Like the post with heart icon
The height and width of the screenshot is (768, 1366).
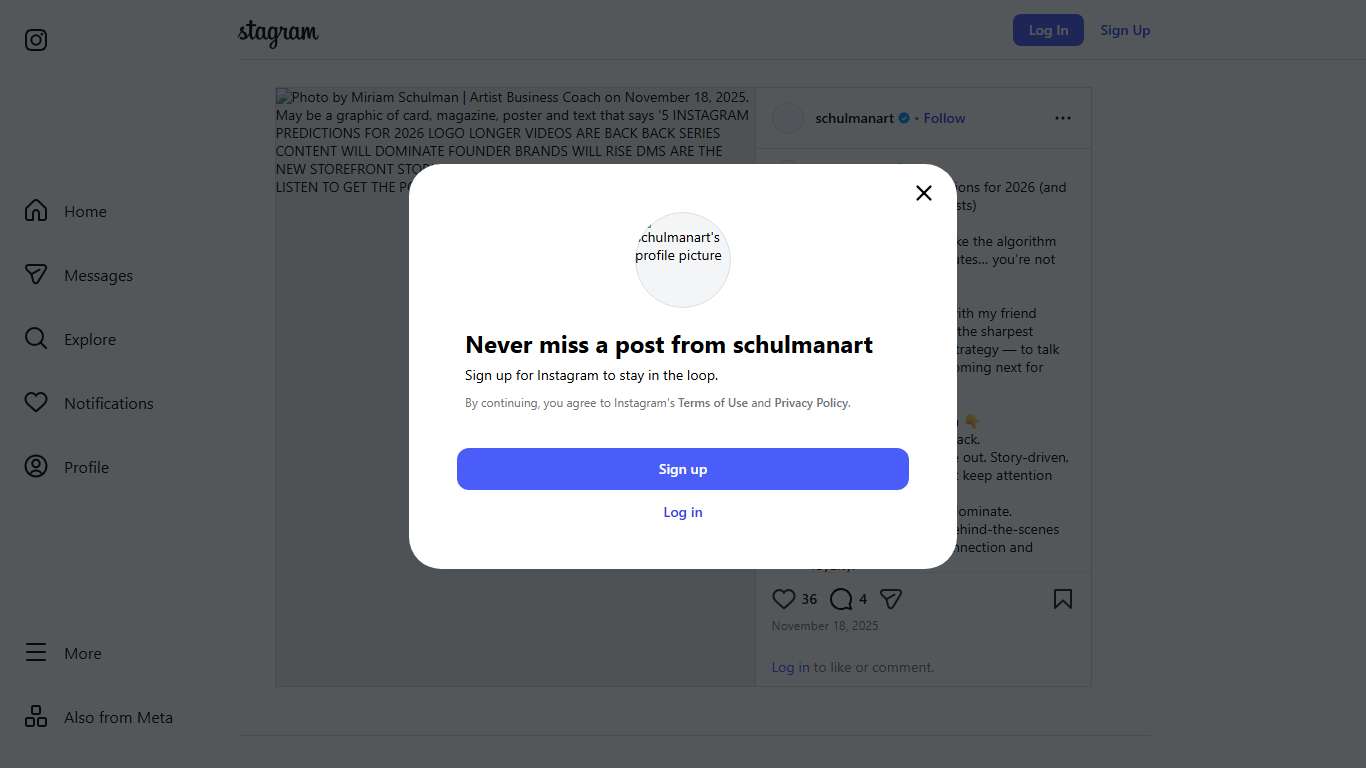coord(784,599)
